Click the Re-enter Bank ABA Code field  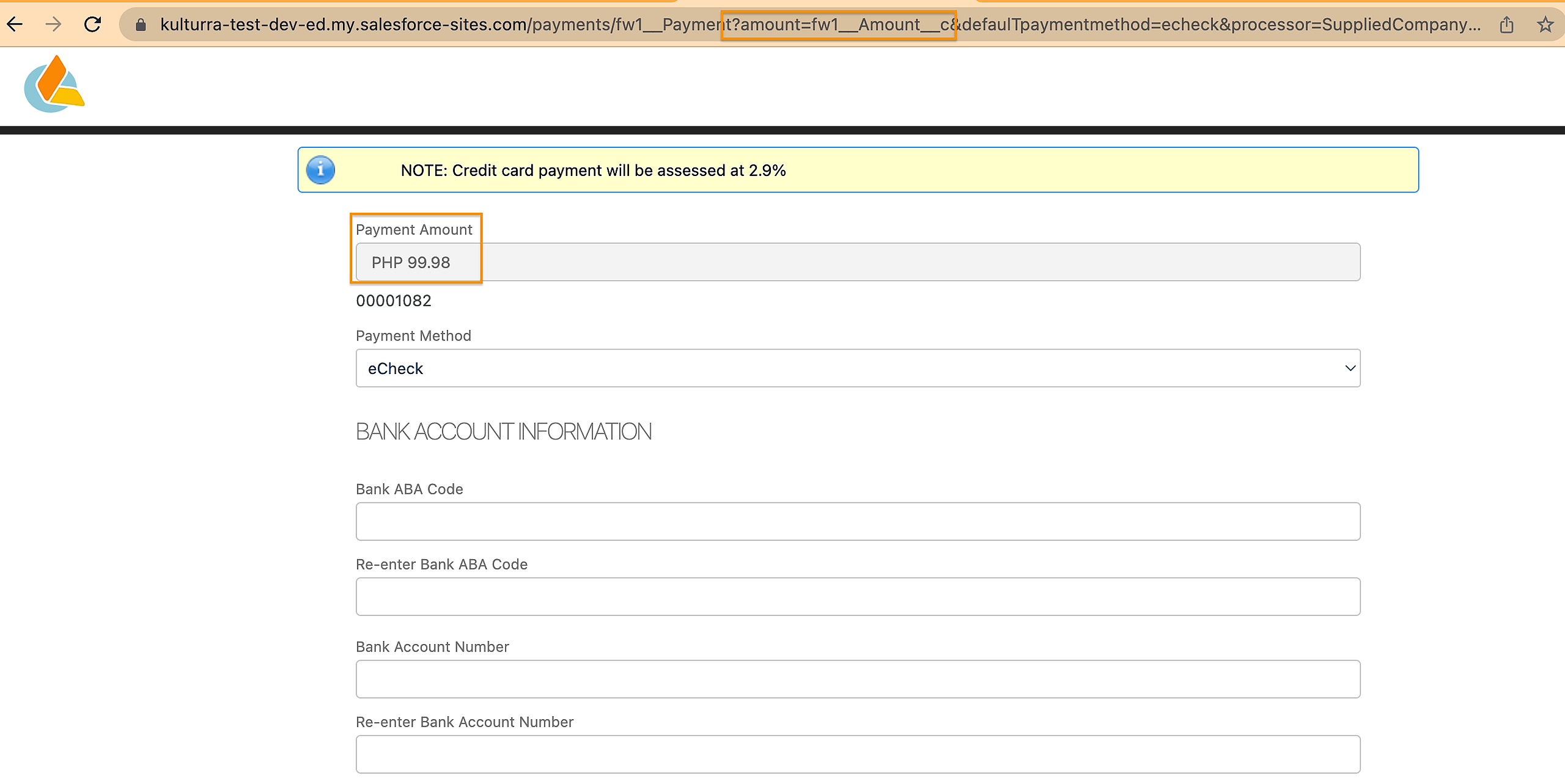[858, 596]
